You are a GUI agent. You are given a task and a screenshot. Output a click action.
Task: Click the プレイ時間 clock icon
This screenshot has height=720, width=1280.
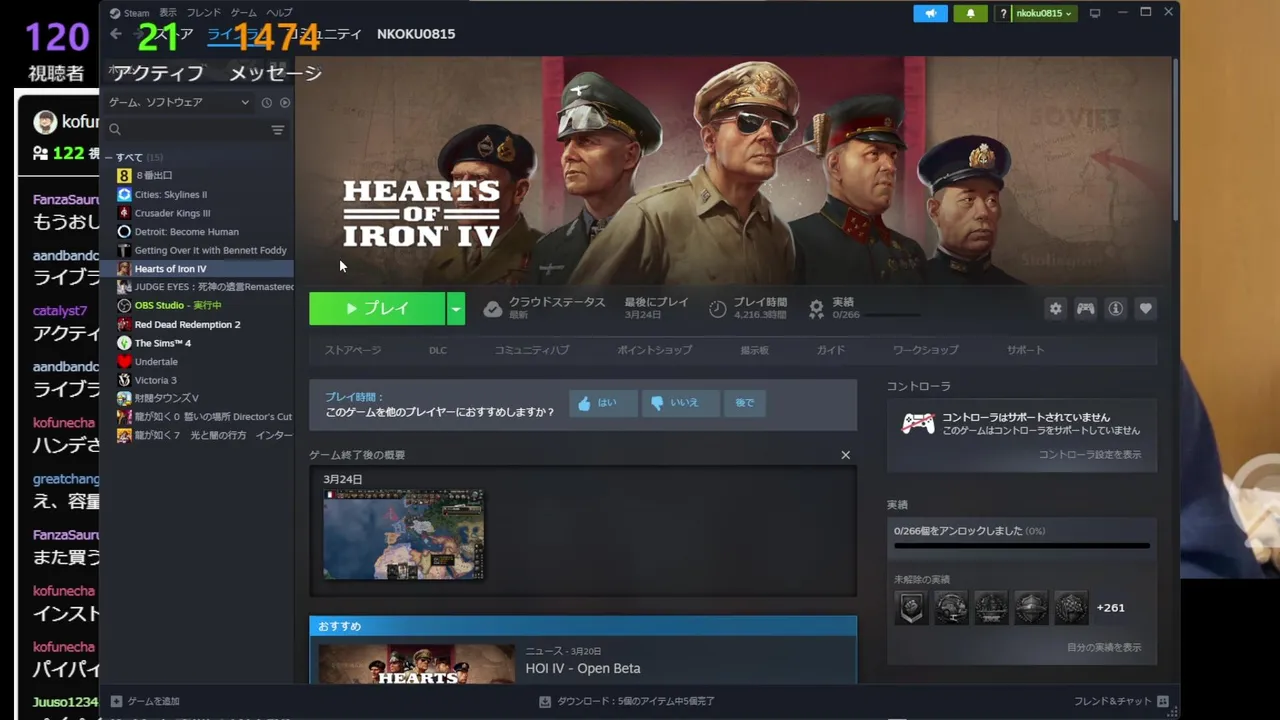coord(718,309)
